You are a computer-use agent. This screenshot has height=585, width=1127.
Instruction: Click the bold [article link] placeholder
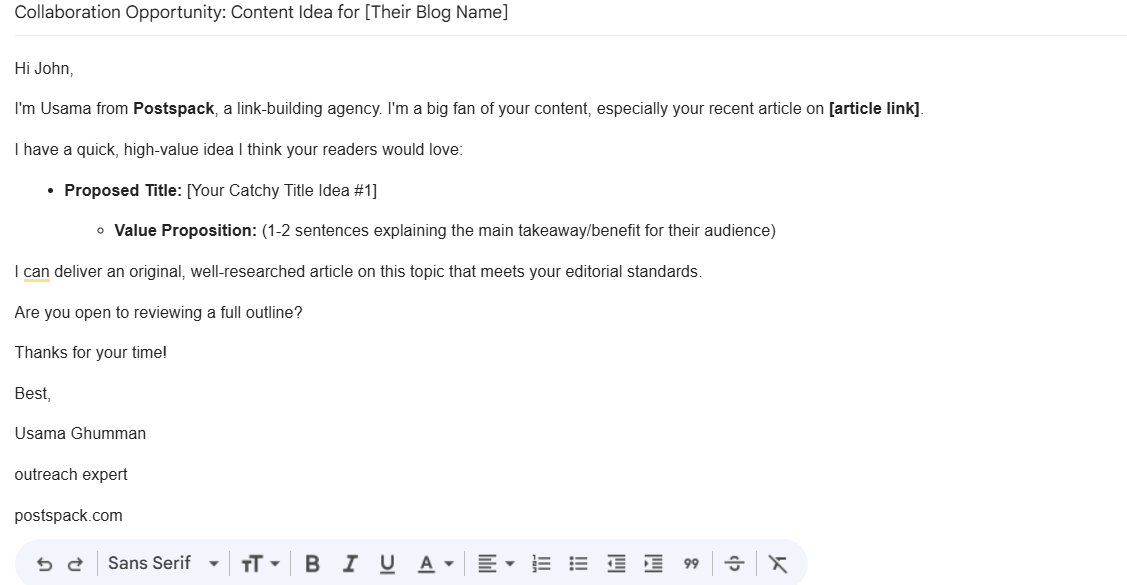click(874, 109)
